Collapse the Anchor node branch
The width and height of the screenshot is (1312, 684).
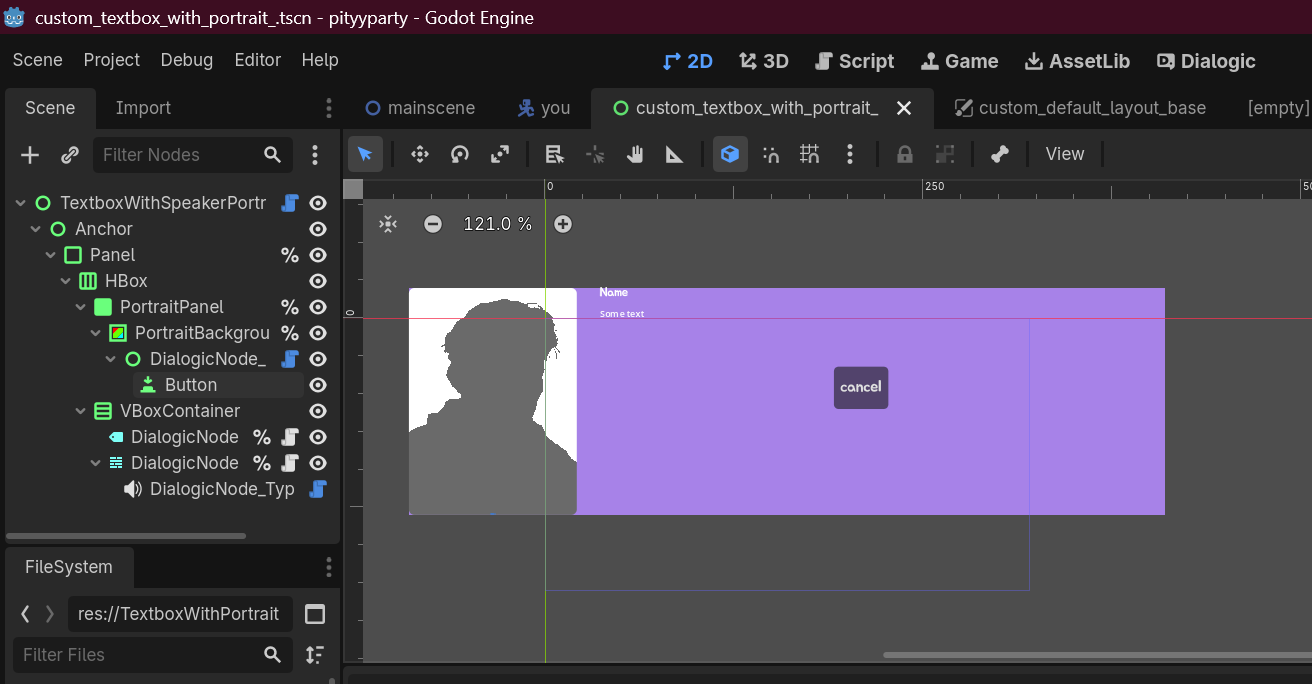[36, 229]
